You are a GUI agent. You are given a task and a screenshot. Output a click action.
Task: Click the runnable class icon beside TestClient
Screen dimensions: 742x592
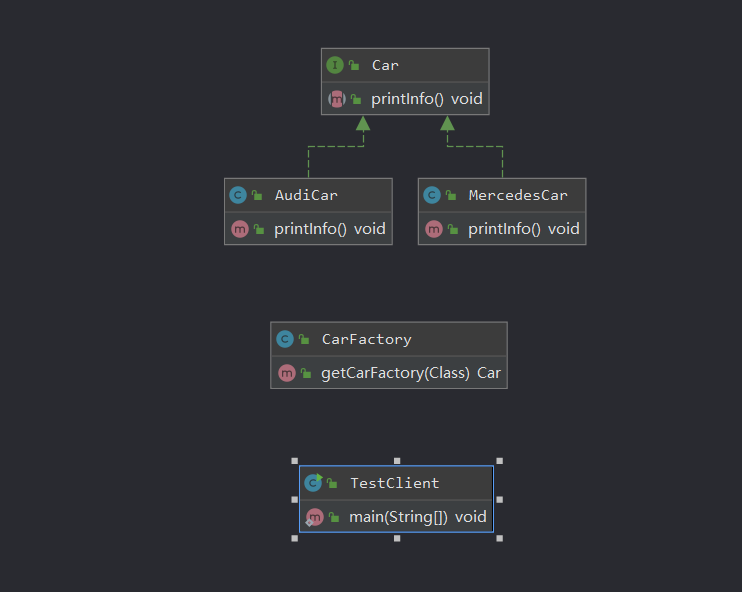(x=313, y=483)
